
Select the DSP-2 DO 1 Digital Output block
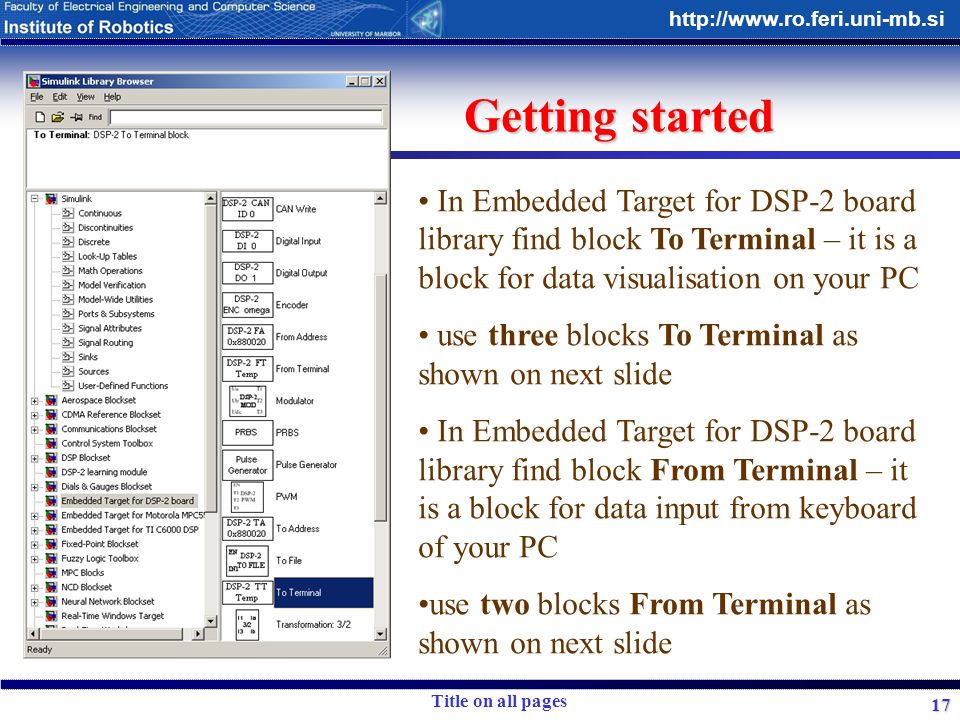247,272
